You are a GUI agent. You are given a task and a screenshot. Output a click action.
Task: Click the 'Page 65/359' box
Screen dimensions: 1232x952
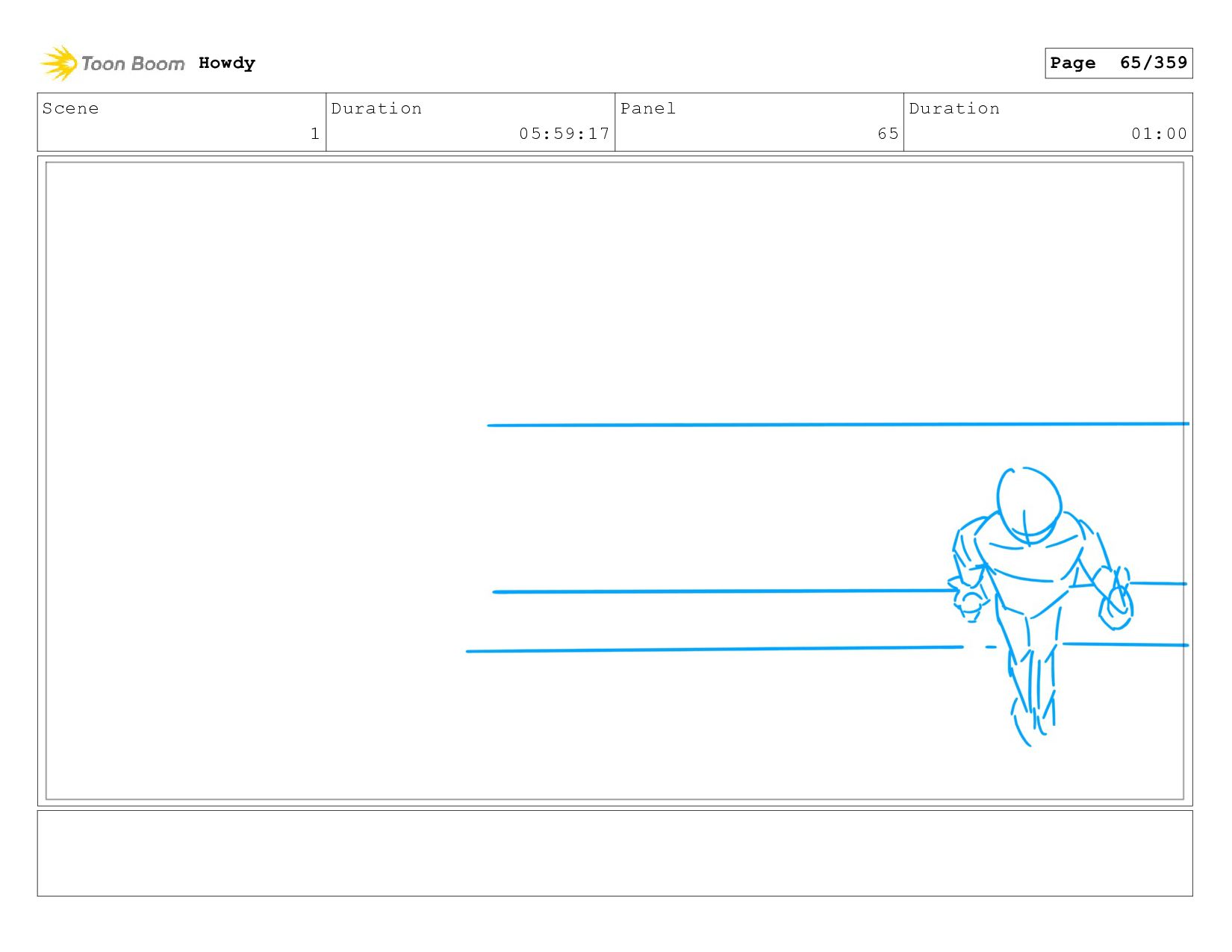tap(1119, 63)
